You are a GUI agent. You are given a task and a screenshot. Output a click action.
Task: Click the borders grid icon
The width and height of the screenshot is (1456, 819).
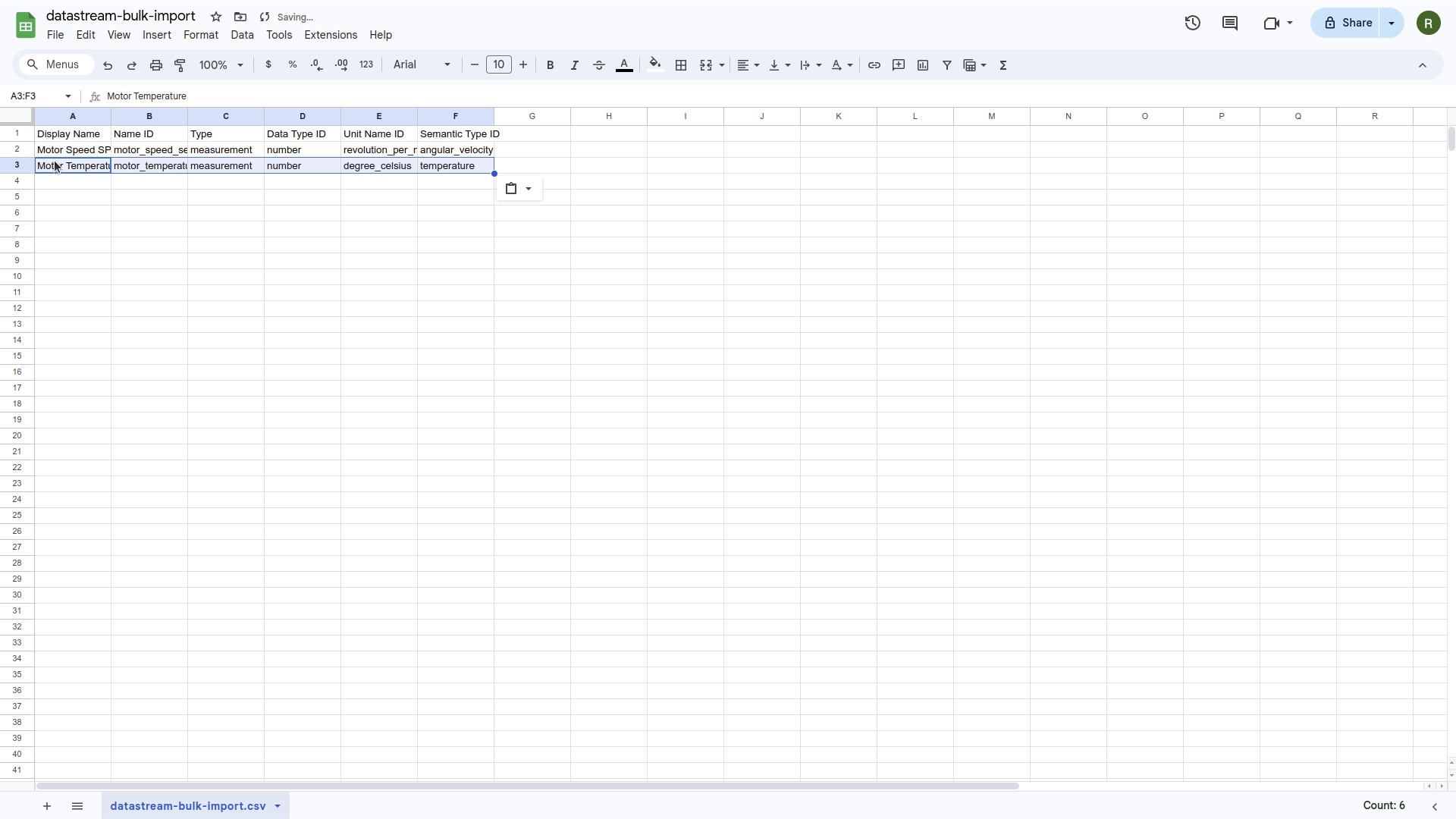[x=681, y=65]
